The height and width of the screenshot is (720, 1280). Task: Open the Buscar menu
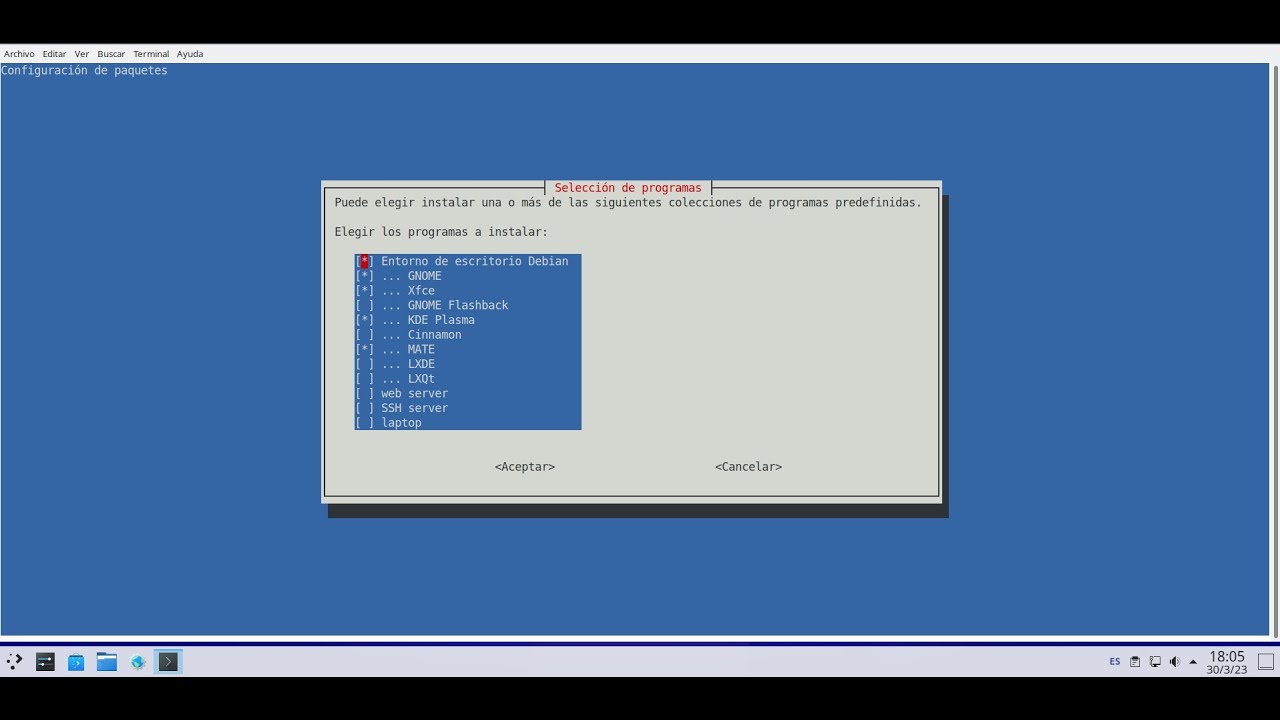pyautogui.click(x=111, y=54)
